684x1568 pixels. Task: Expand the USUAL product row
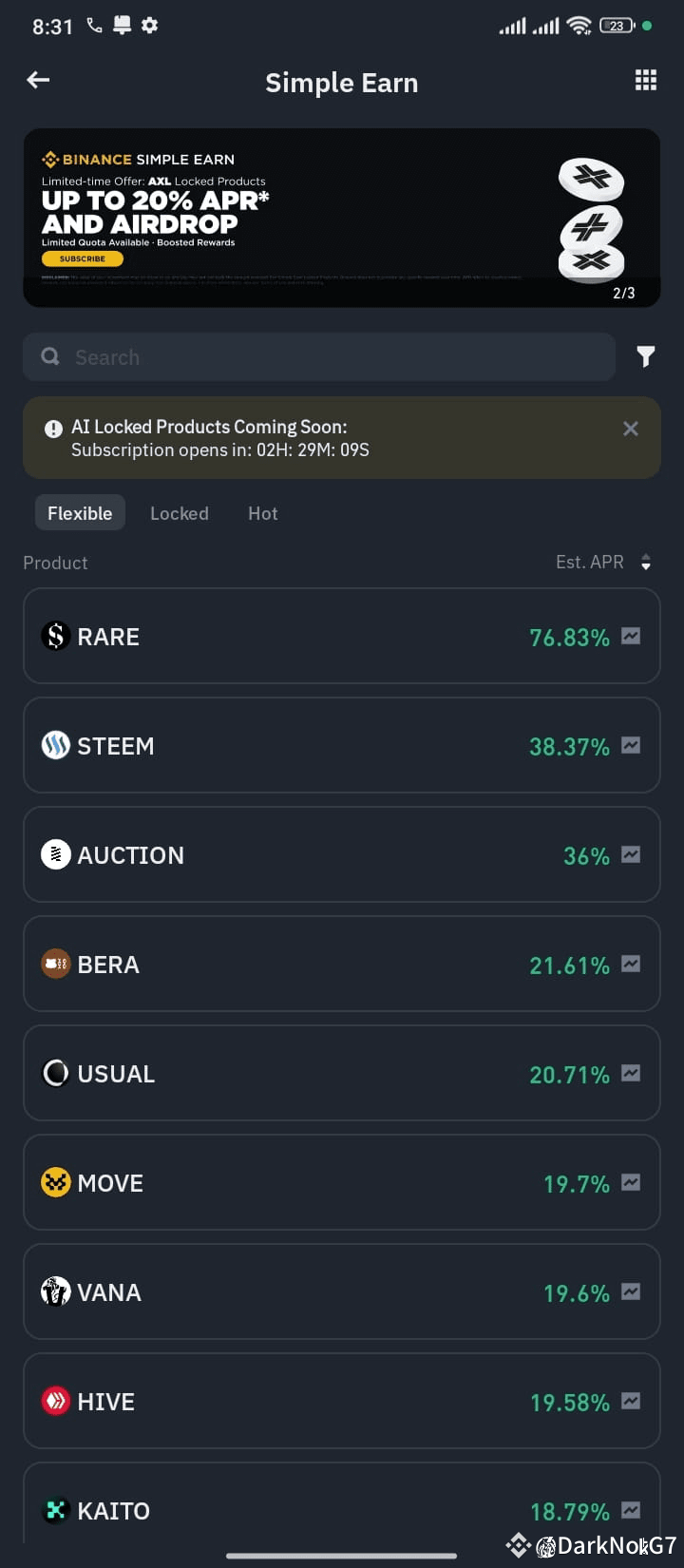click(342, 1073)
